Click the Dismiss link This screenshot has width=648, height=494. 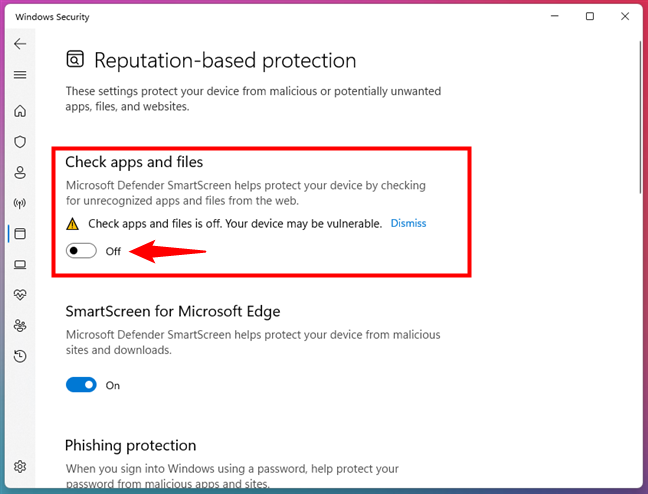point(408,223)
